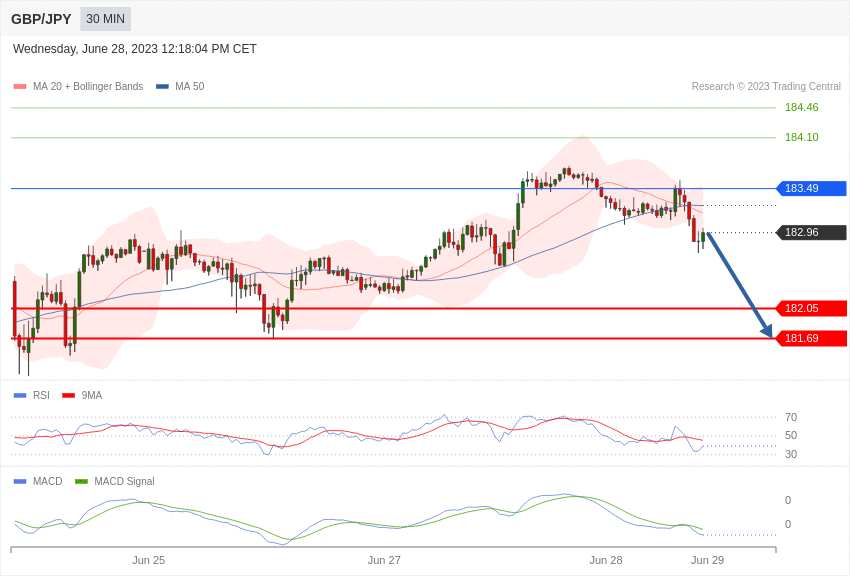Click the MA 20 + Bollinger Bands label
850x576 pixels.
click(88, 87)
